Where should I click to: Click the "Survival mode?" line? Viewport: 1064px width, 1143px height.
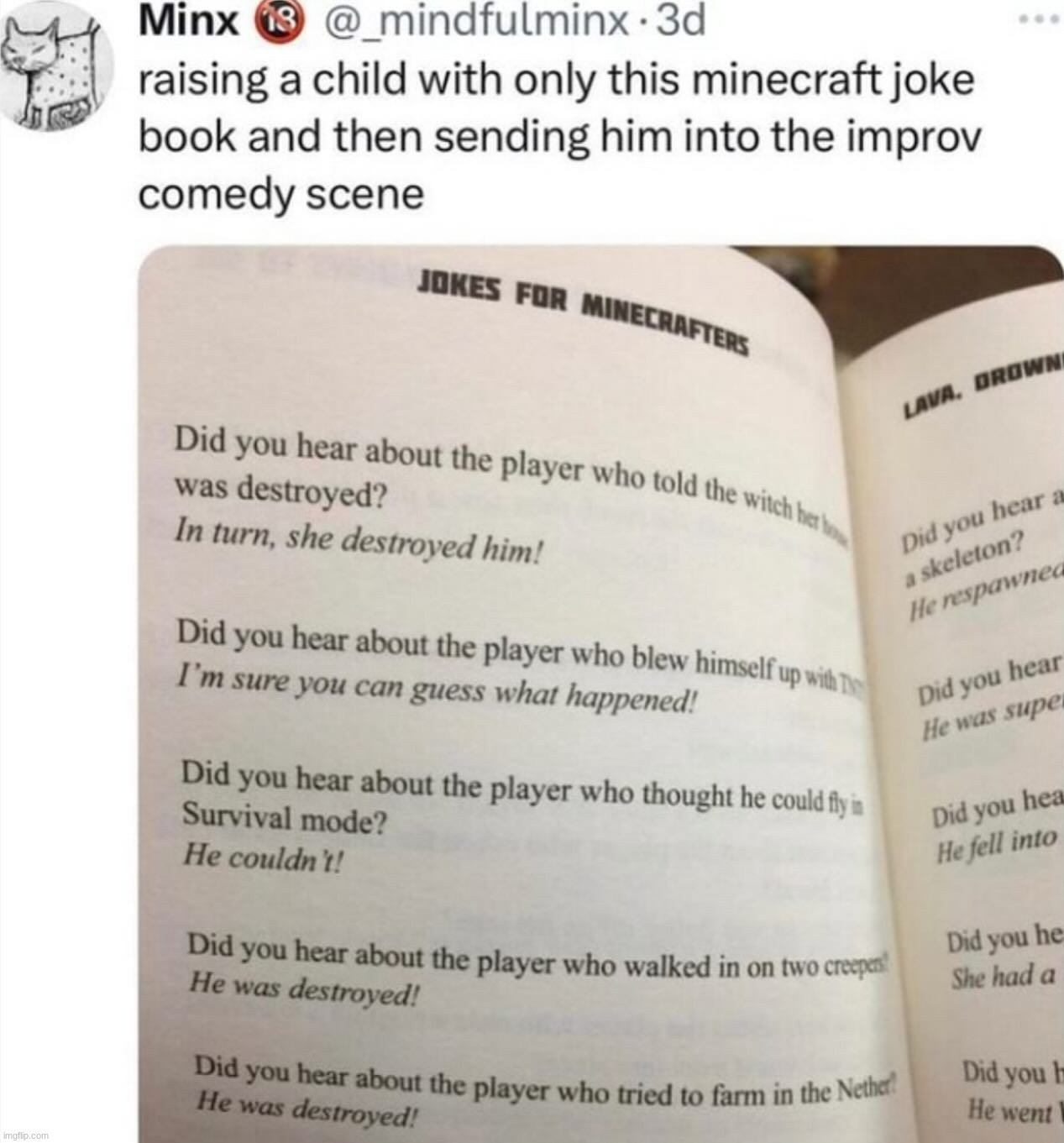point(285,817)
